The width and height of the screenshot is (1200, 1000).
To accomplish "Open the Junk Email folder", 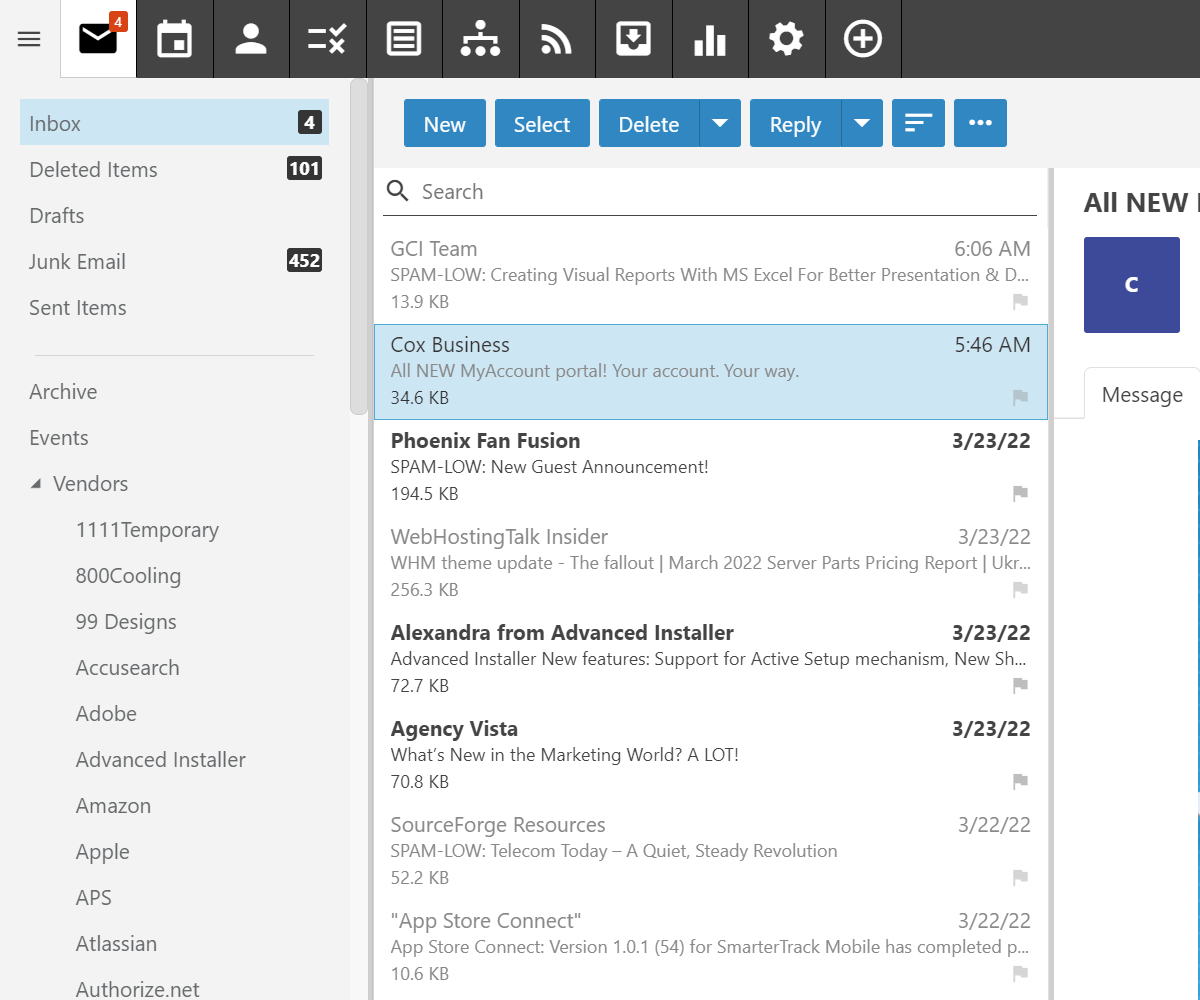I will [x=174, y=261].
